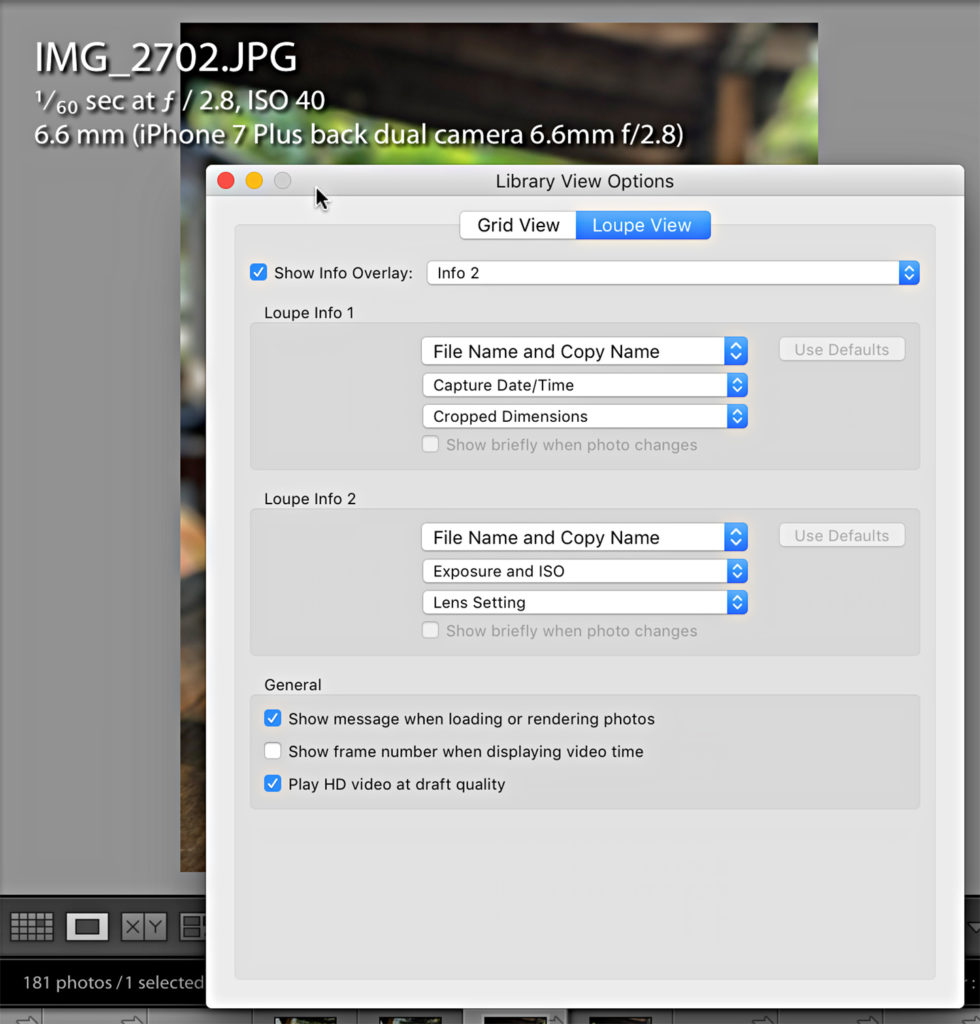Enable Show frame number when displaying video time

[272, 751]
